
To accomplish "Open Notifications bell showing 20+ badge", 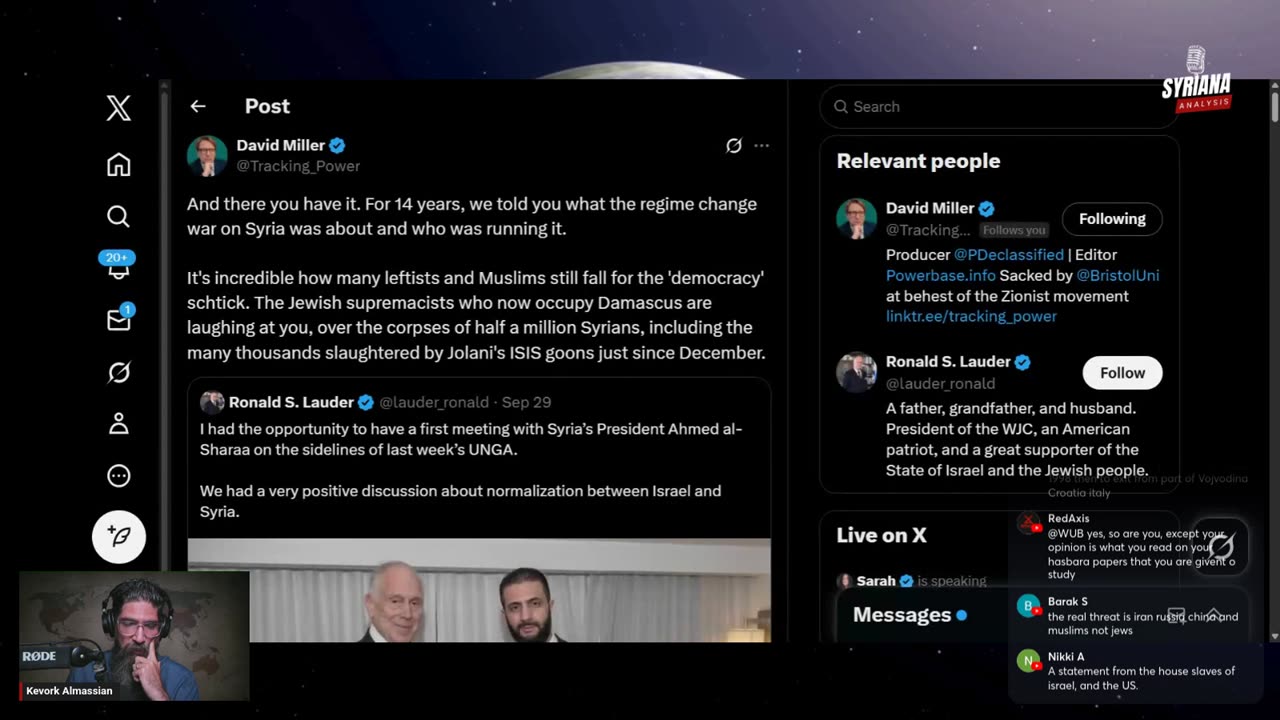I will pos(118,266).
